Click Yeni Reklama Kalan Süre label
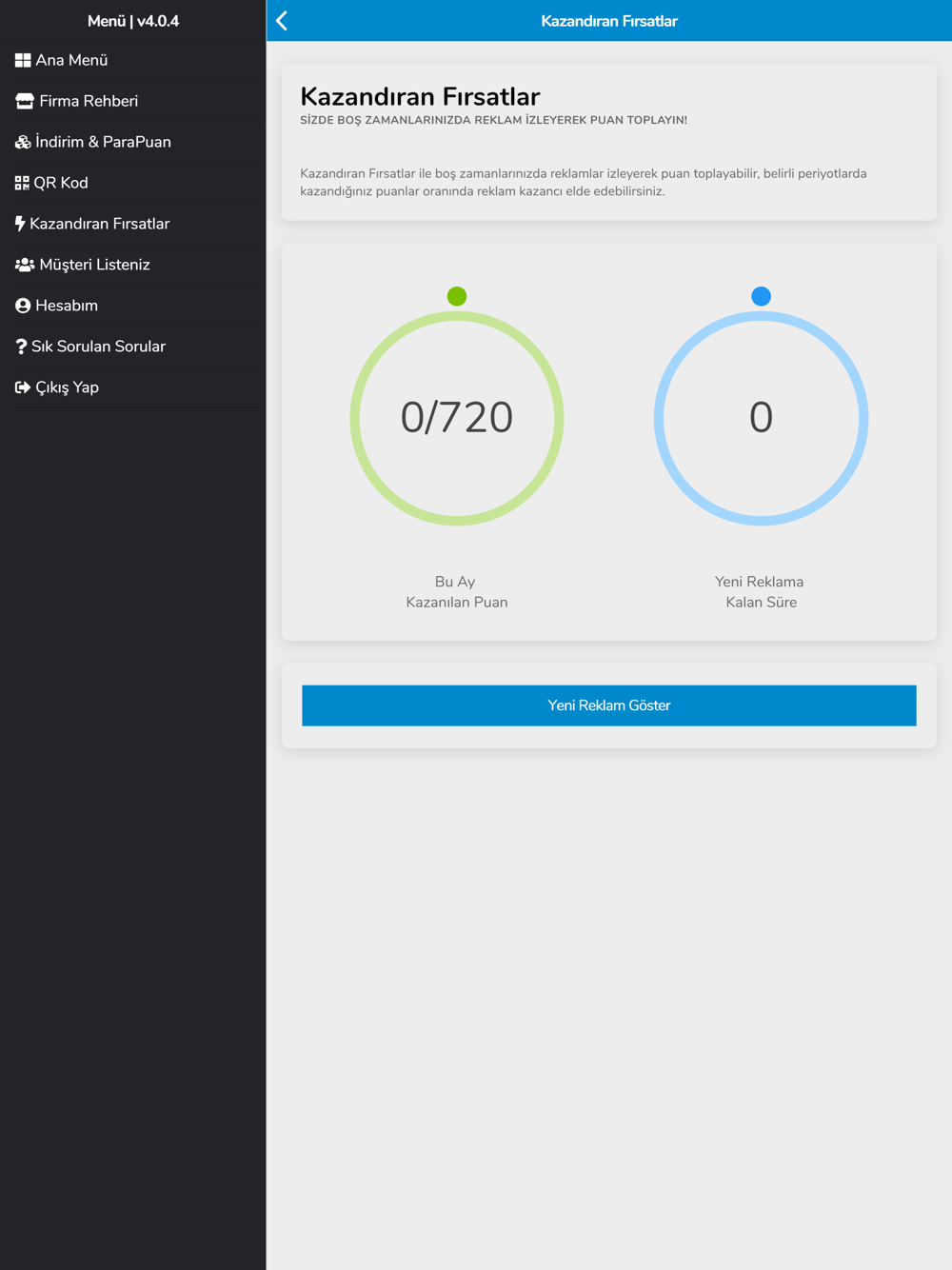 tap(760, 592)
